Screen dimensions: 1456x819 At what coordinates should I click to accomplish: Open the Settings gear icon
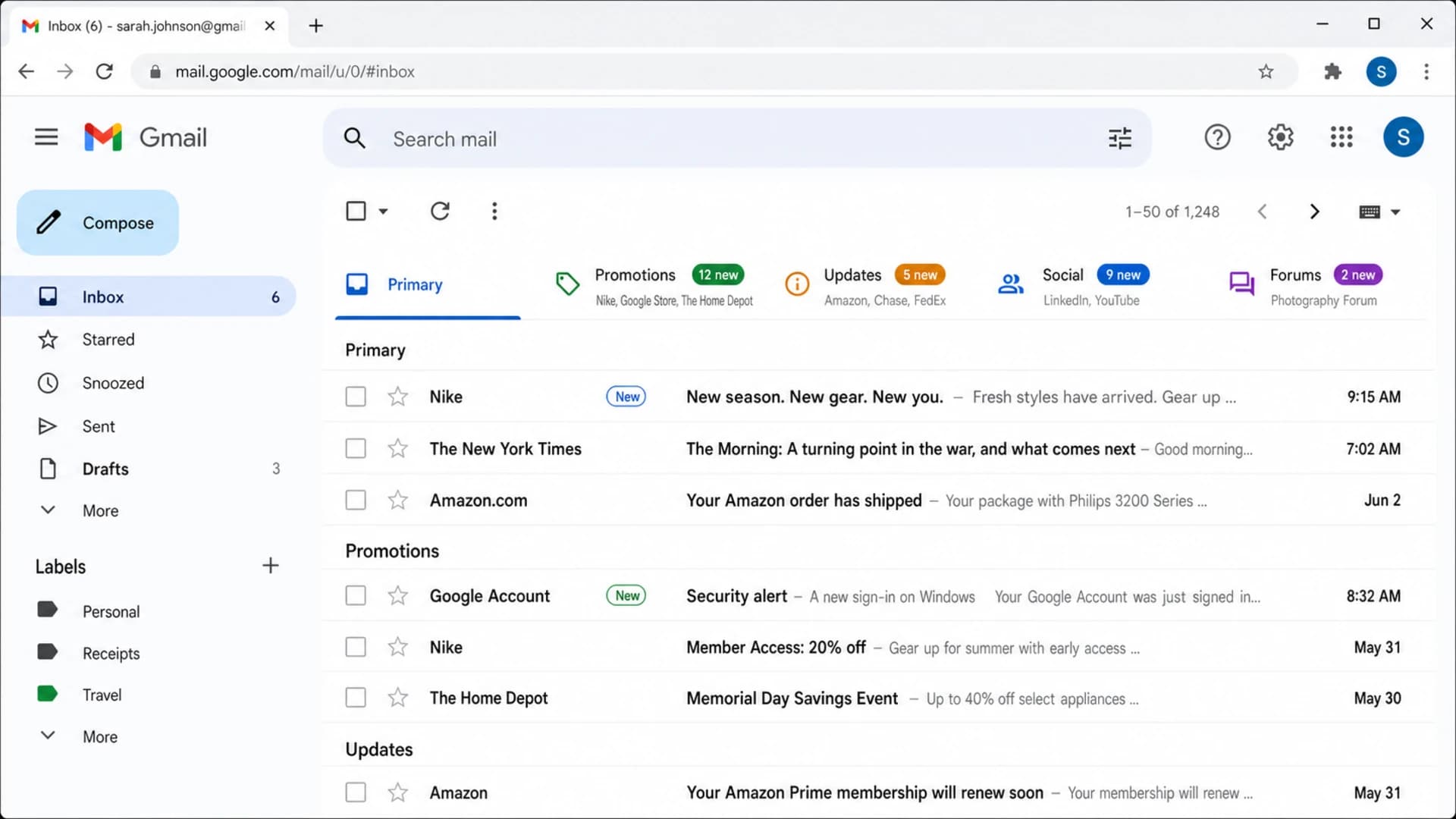tap(1280, 137)
